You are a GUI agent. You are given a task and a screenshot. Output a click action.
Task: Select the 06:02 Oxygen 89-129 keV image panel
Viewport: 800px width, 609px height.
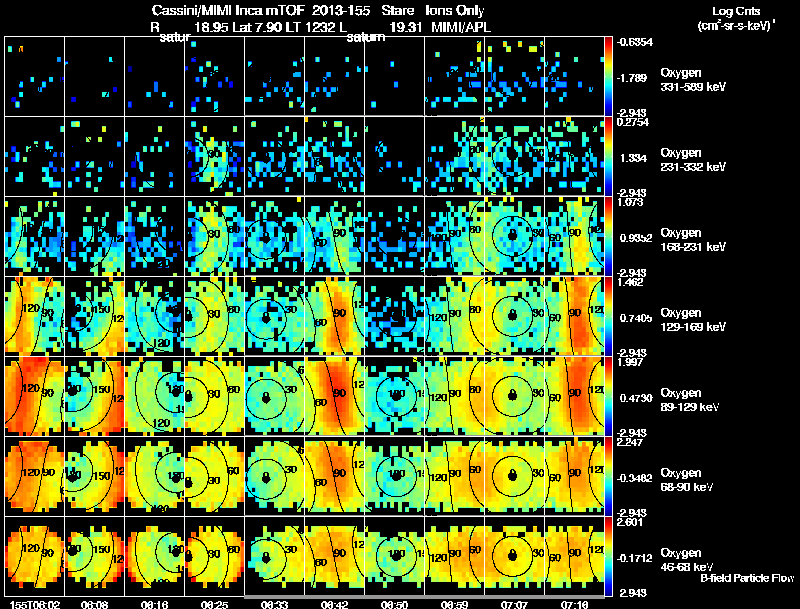[x=35, y=396]
